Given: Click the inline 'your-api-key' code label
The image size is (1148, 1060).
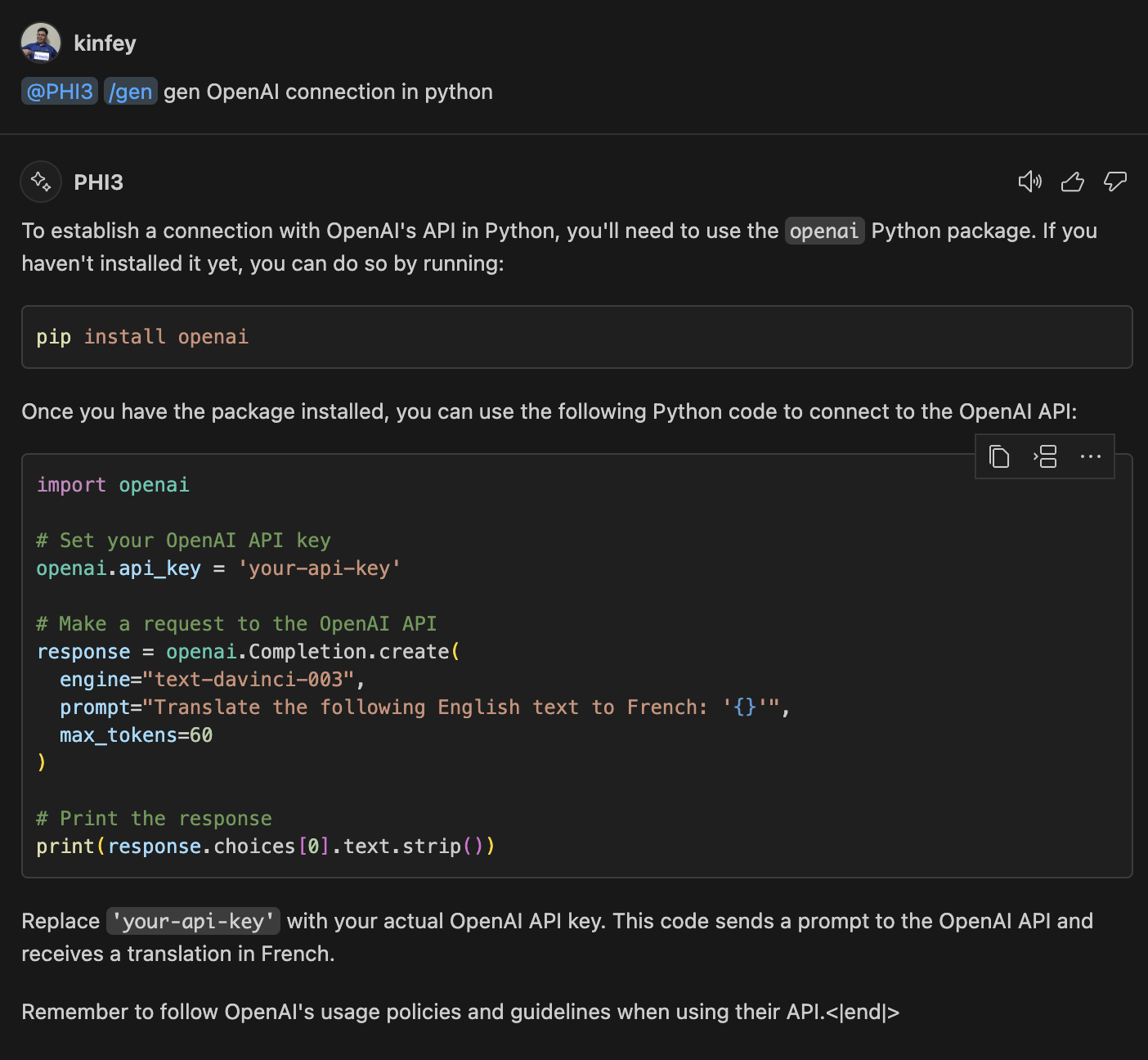Looking at the screenshot, I should click(194, 922).
